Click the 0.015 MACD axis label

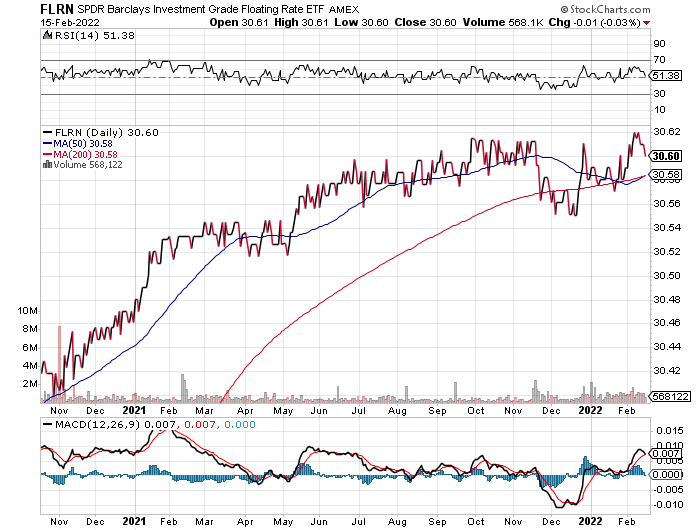(670, 431)
